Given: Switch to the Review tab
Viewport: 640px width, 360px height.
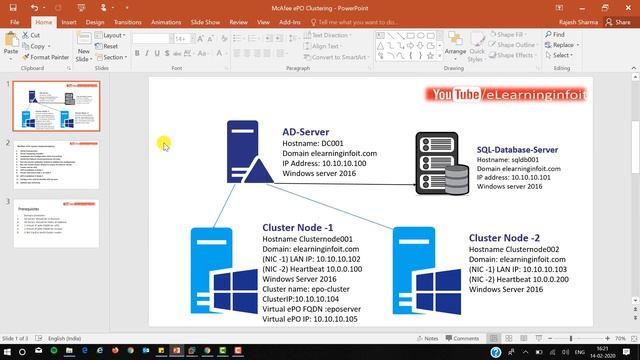Looking at the screenshot, I should point(238,22).
